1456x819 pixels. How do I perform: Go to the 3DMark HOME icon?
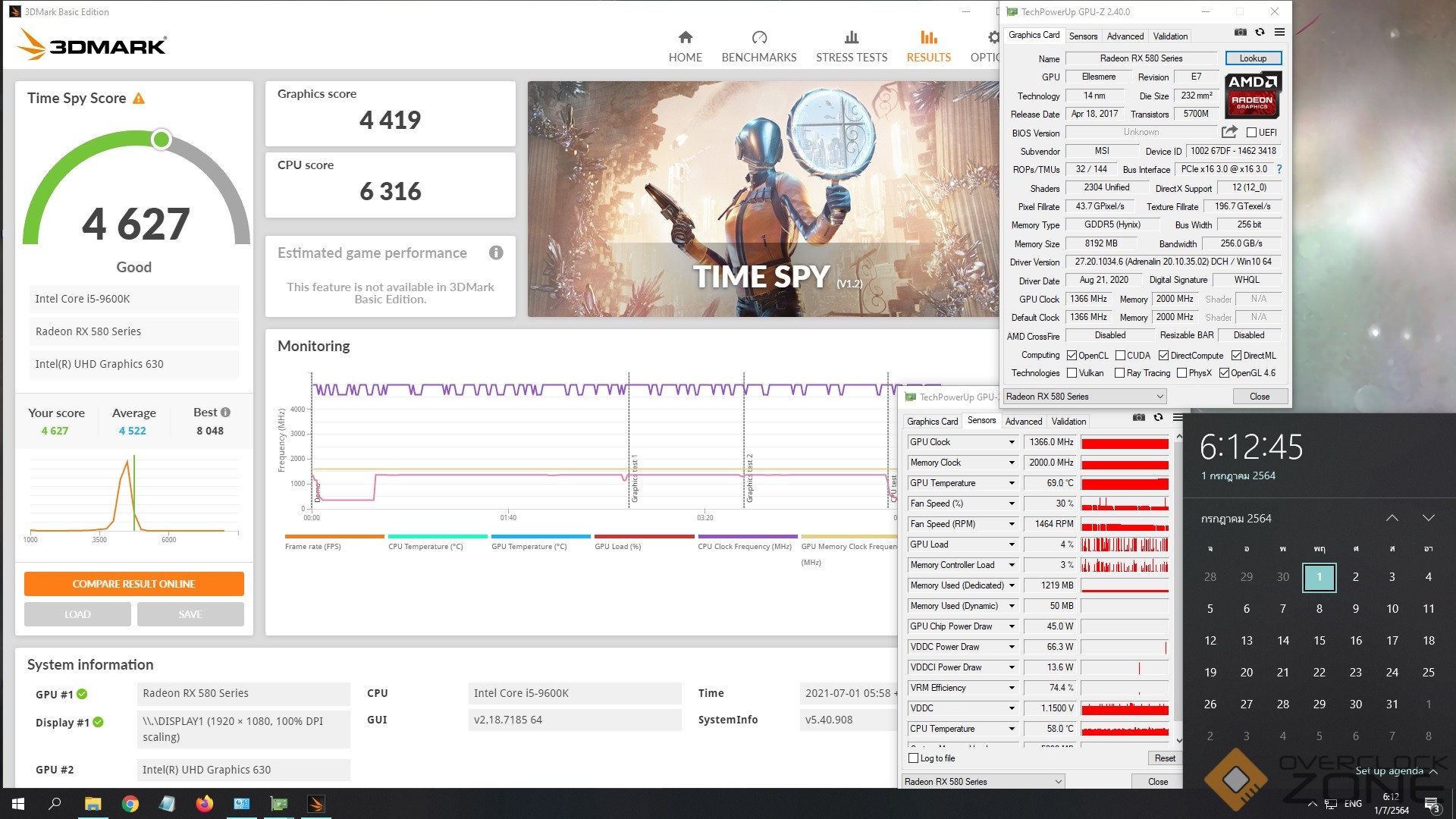685,38
